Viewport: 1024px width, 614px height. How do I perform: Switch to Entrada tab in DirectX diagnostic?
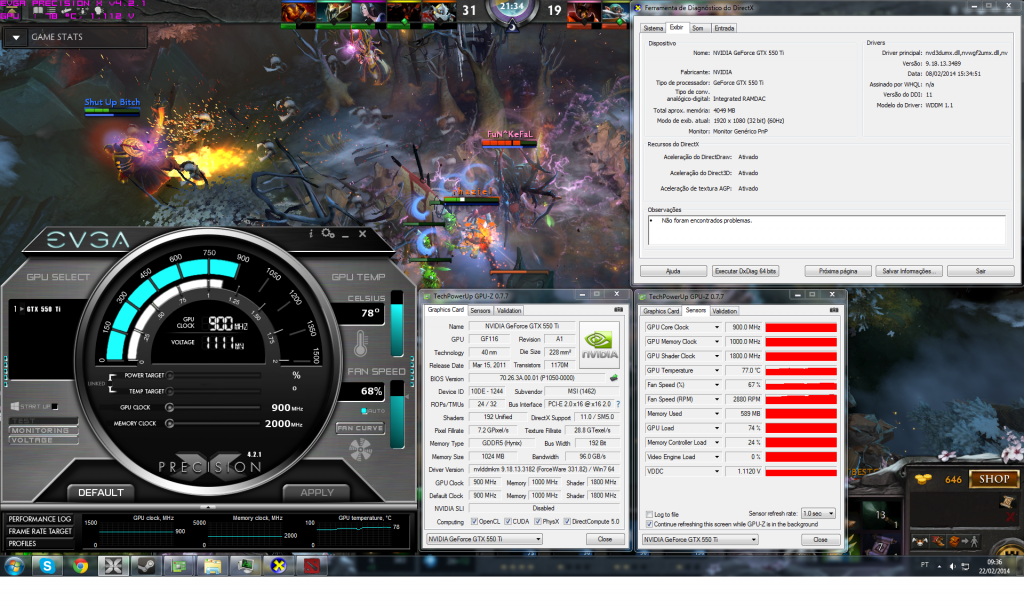pyautogui.click(x=724, y=28)
